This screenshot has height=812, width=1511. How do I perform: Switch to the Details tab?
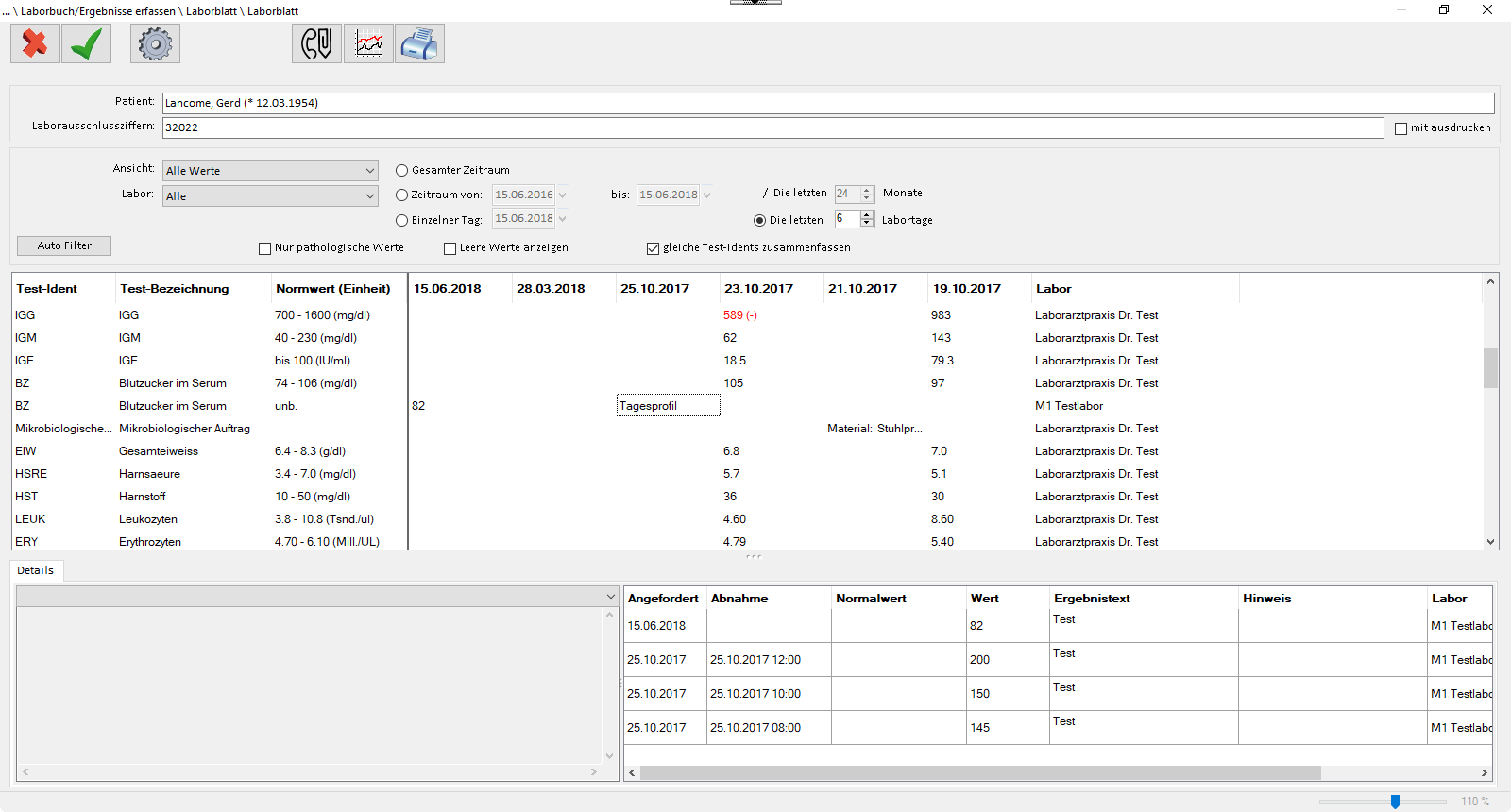point(36,570)
